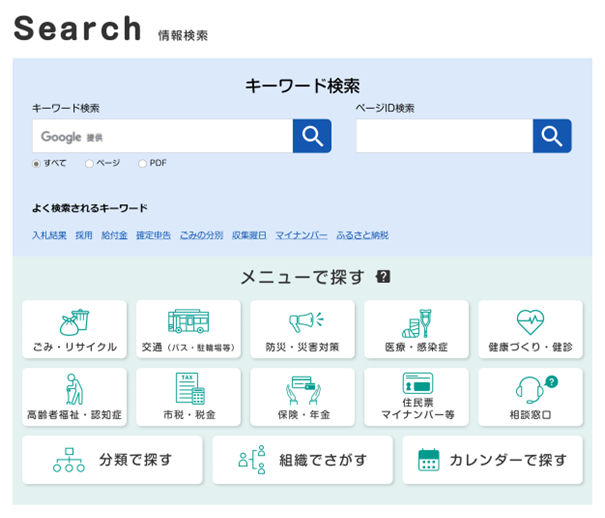This screenshot has width=605, height=518.
Task: Click the 相談窓口 menu label
Action: click(531, 415)
